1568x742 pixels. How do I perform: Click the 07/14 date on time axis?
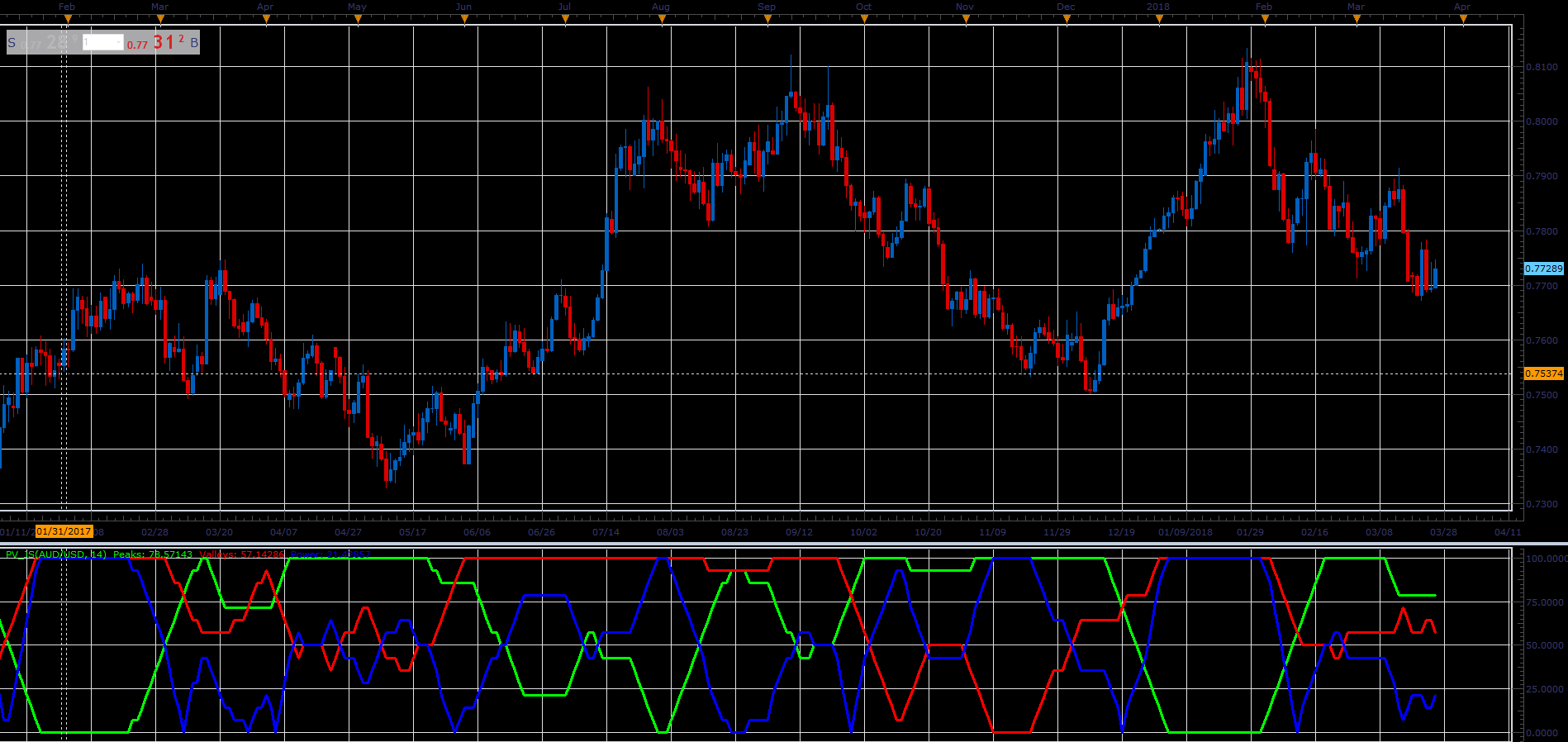tap(606, 532)
